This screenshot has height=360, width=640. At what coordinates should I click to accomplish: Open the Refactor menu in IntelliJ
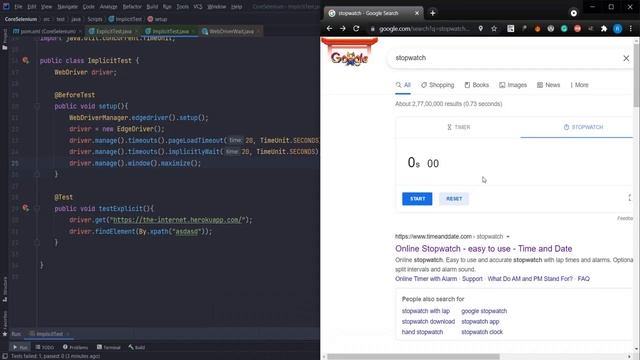[132, 7]
